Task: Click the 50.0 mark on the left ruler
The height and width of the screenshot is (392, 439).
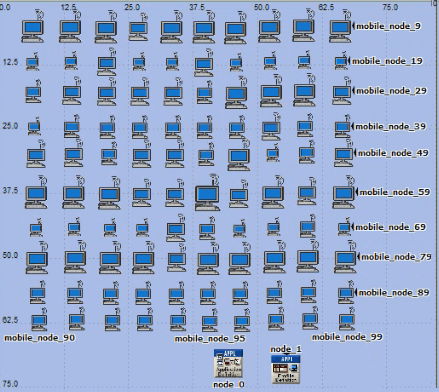Action: (10, 255)
